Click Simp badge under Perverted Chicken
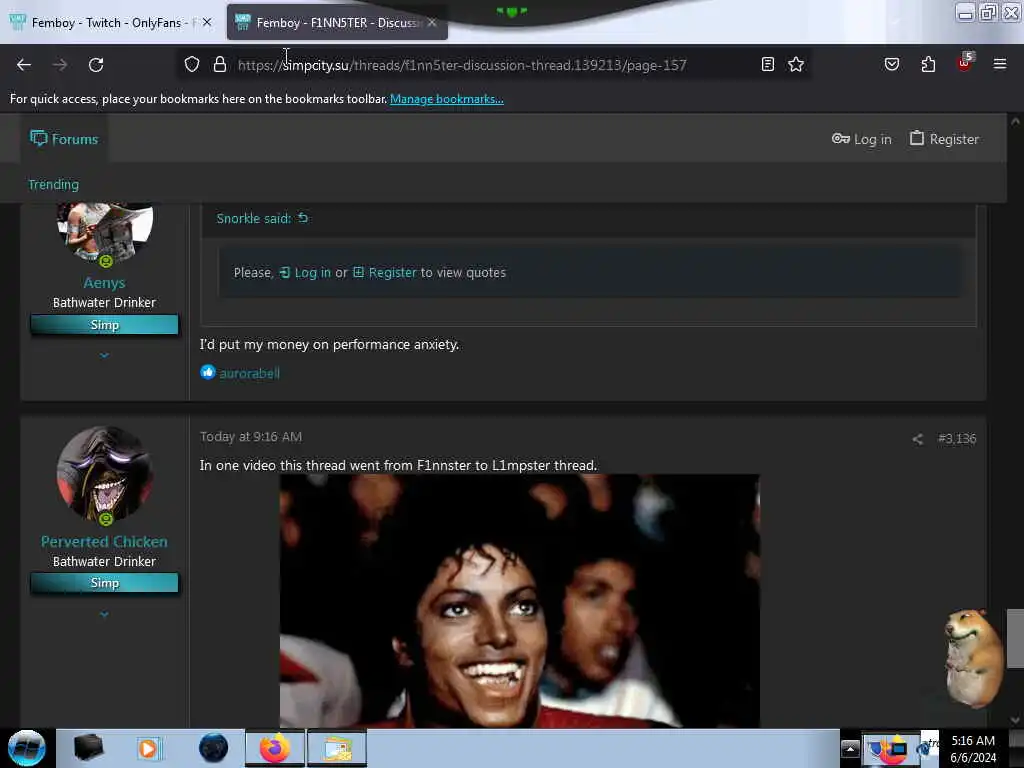1024x768 pixels. (x=104, y=583)
